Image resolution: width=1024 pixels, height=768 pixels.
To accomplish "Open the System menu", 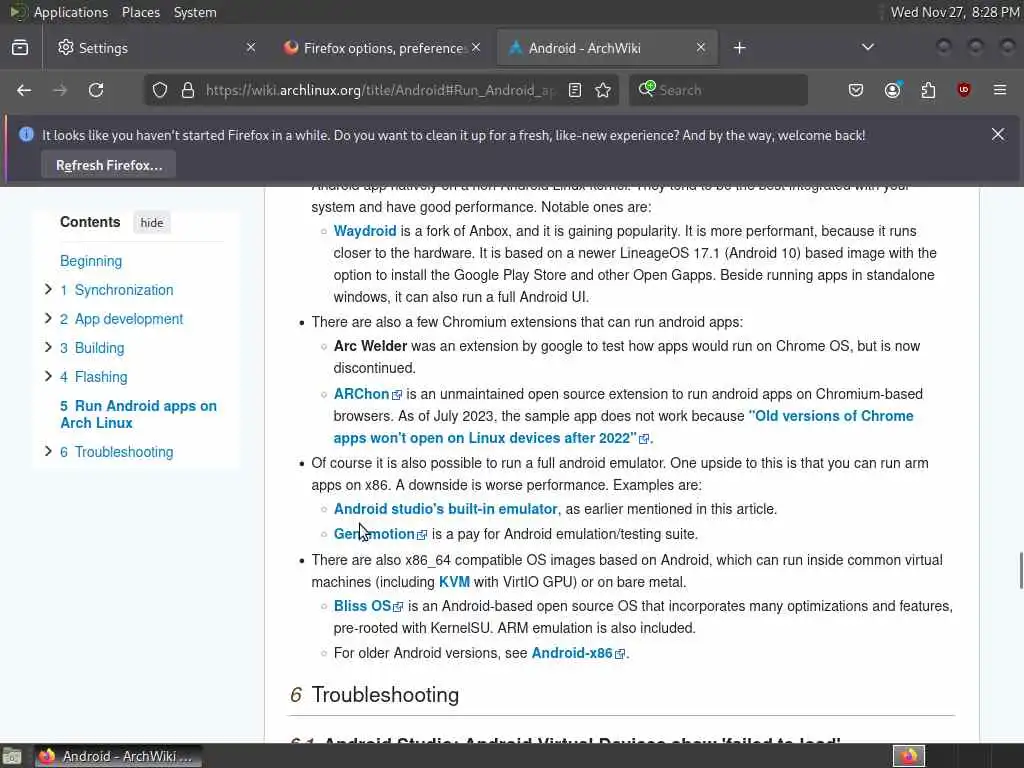I will pos(195,12).
